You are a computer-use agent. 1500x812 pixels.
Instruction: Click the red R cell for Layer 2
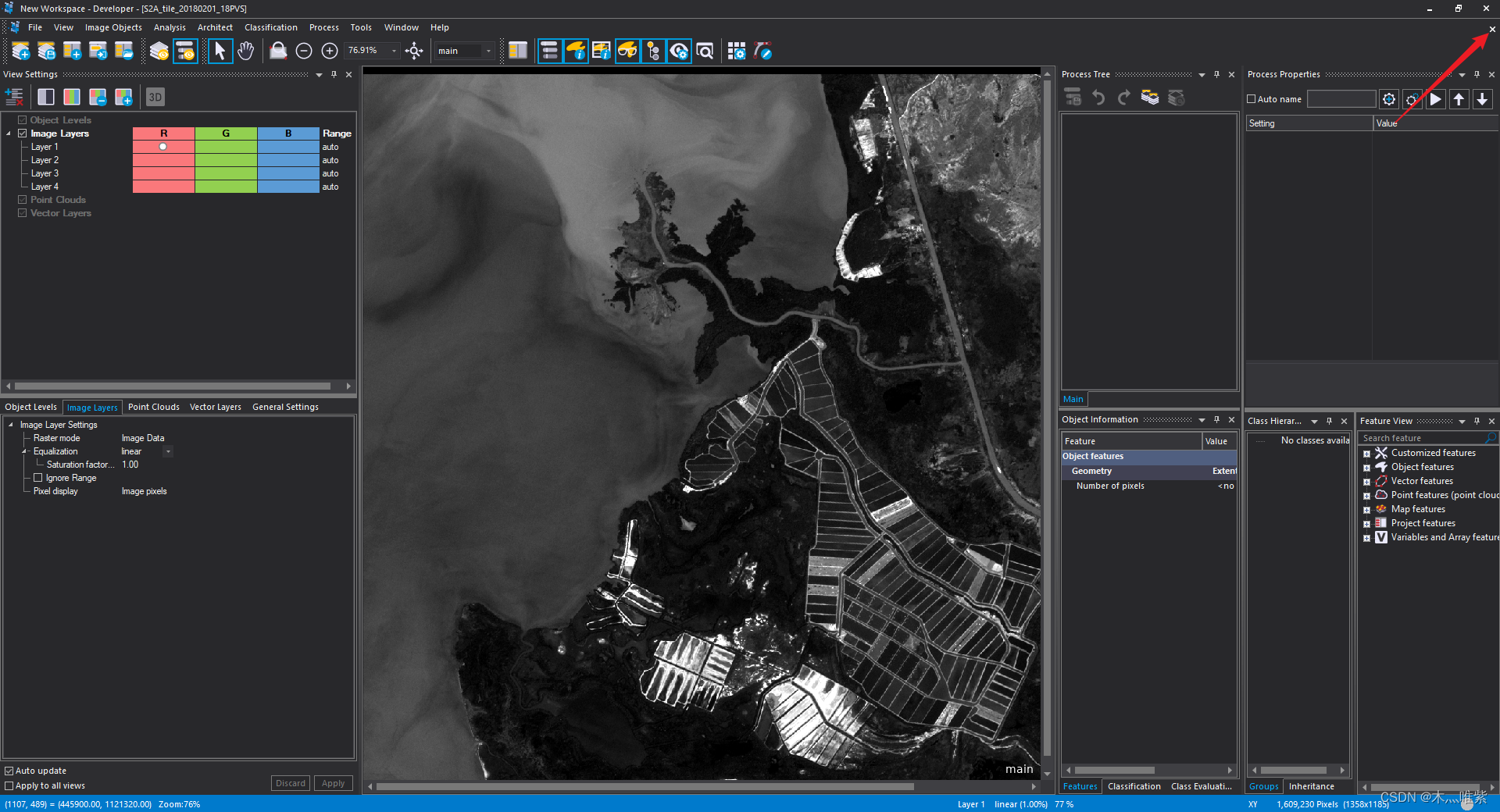pyautogui.click(x=163, y=160)
